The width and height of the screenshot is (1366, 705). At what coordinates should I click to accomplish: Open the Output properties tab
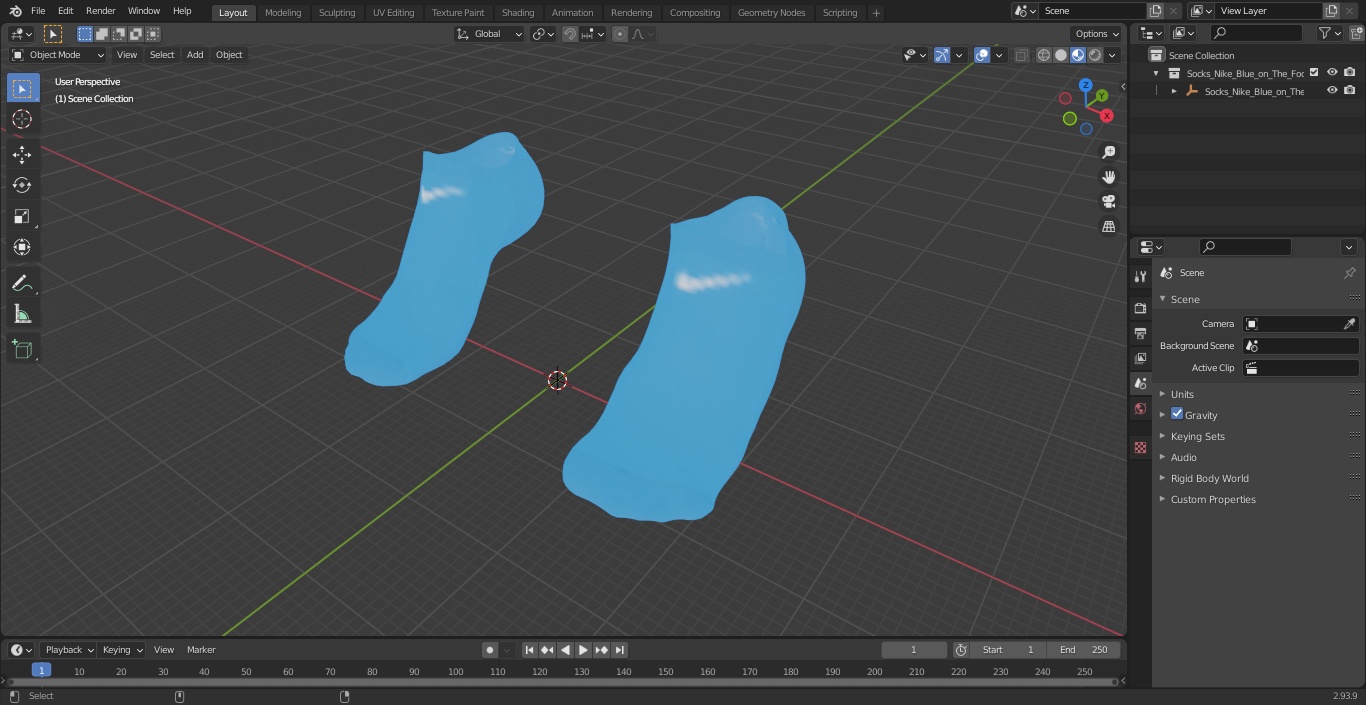click(1140, 333)
